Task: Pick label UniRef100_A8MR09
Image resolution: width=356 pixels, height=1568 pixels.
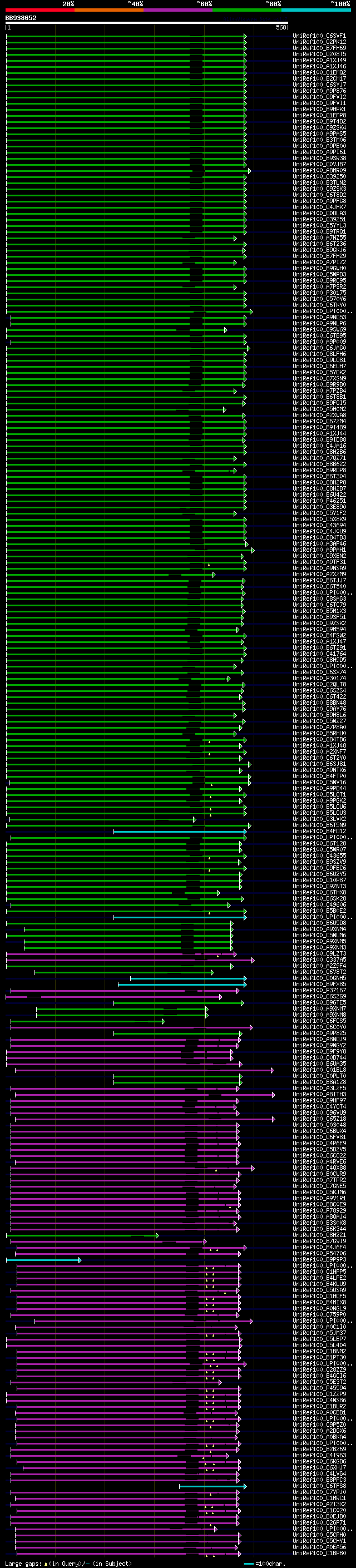Action: 319,170
